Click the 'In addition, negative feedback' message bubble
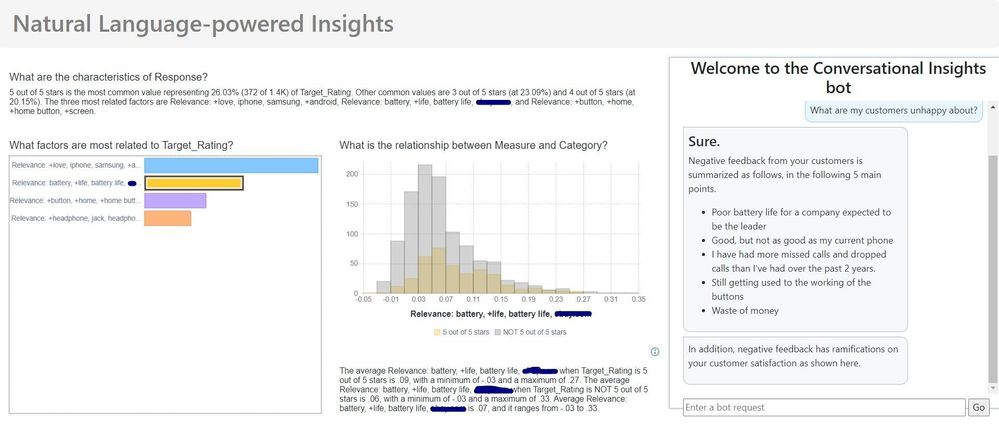This screenshot has width=999, height=447. pyautogui.click(x=795, y=360)
